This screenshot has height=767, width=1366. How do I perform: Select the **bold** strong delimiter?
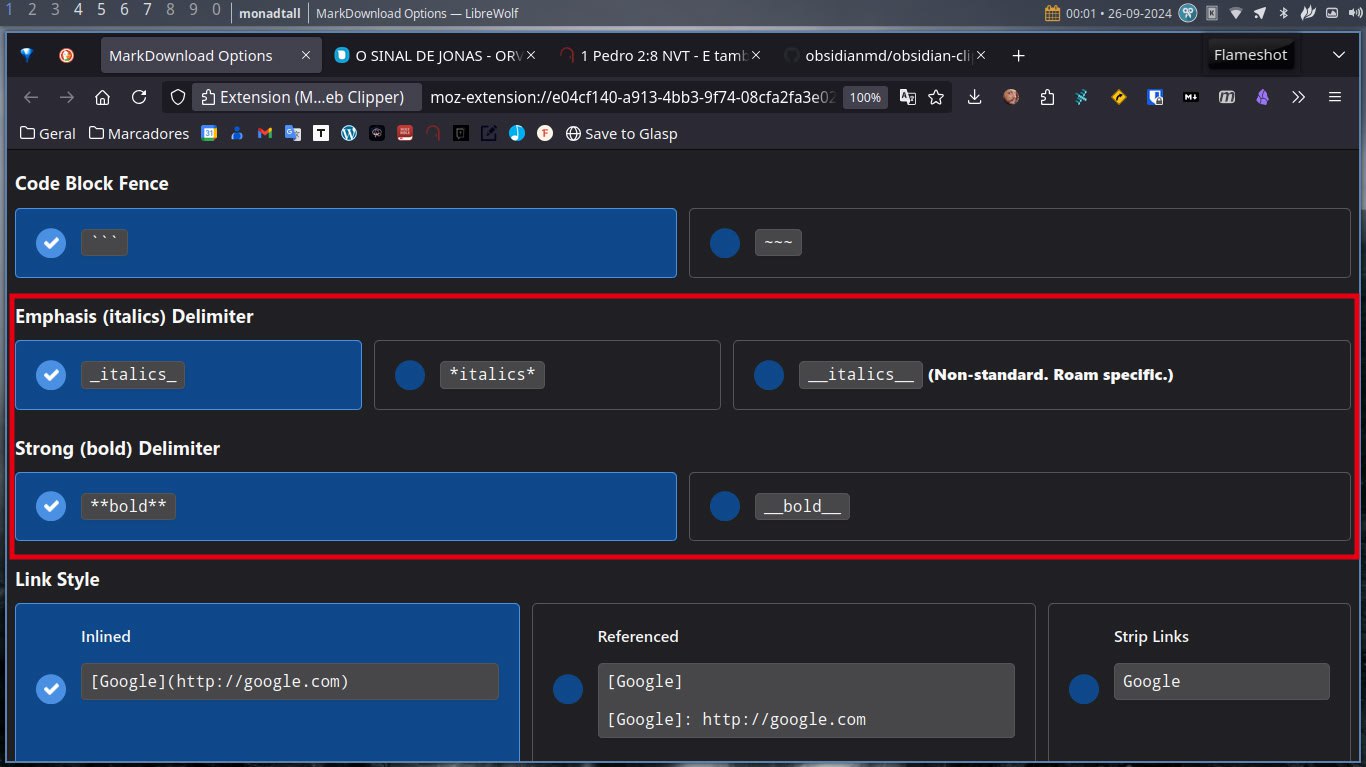tap(346, 507)
